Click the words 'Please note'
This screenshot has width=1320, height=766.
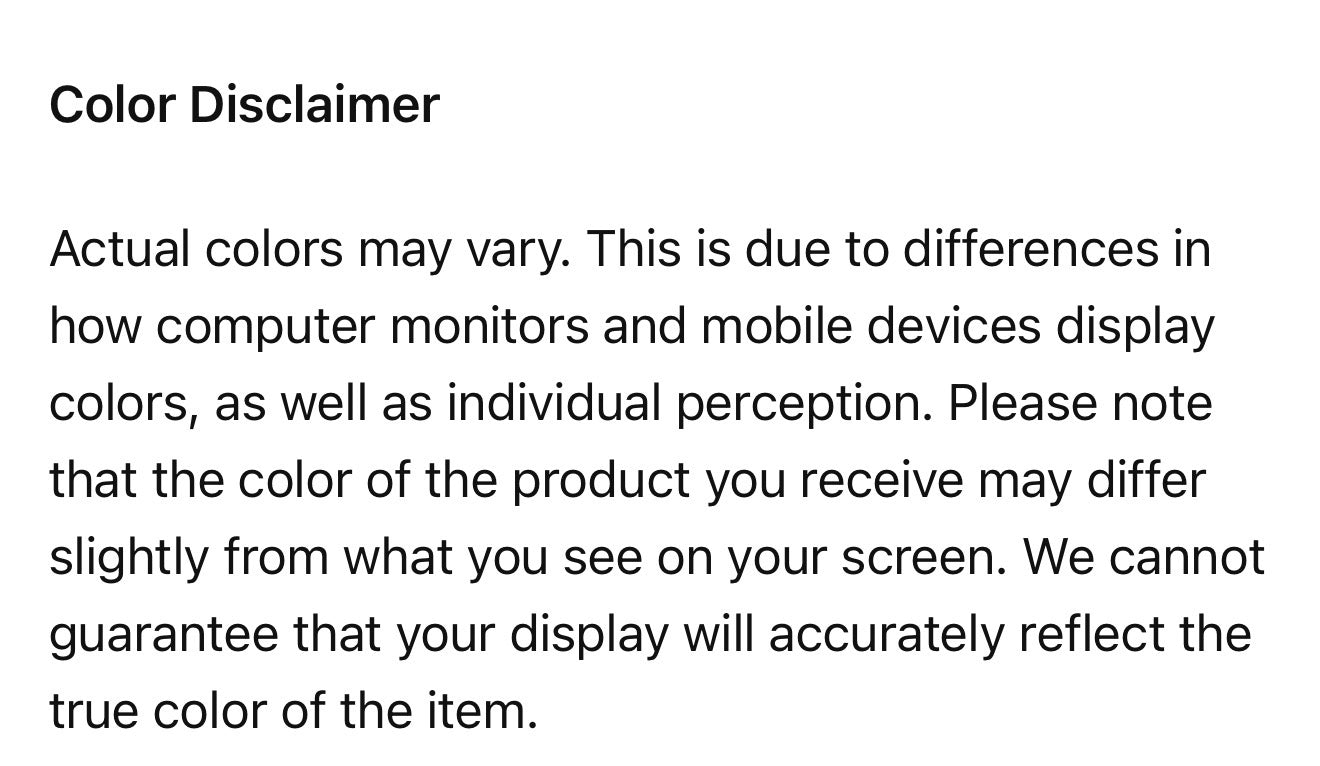tap(1080, 404)
